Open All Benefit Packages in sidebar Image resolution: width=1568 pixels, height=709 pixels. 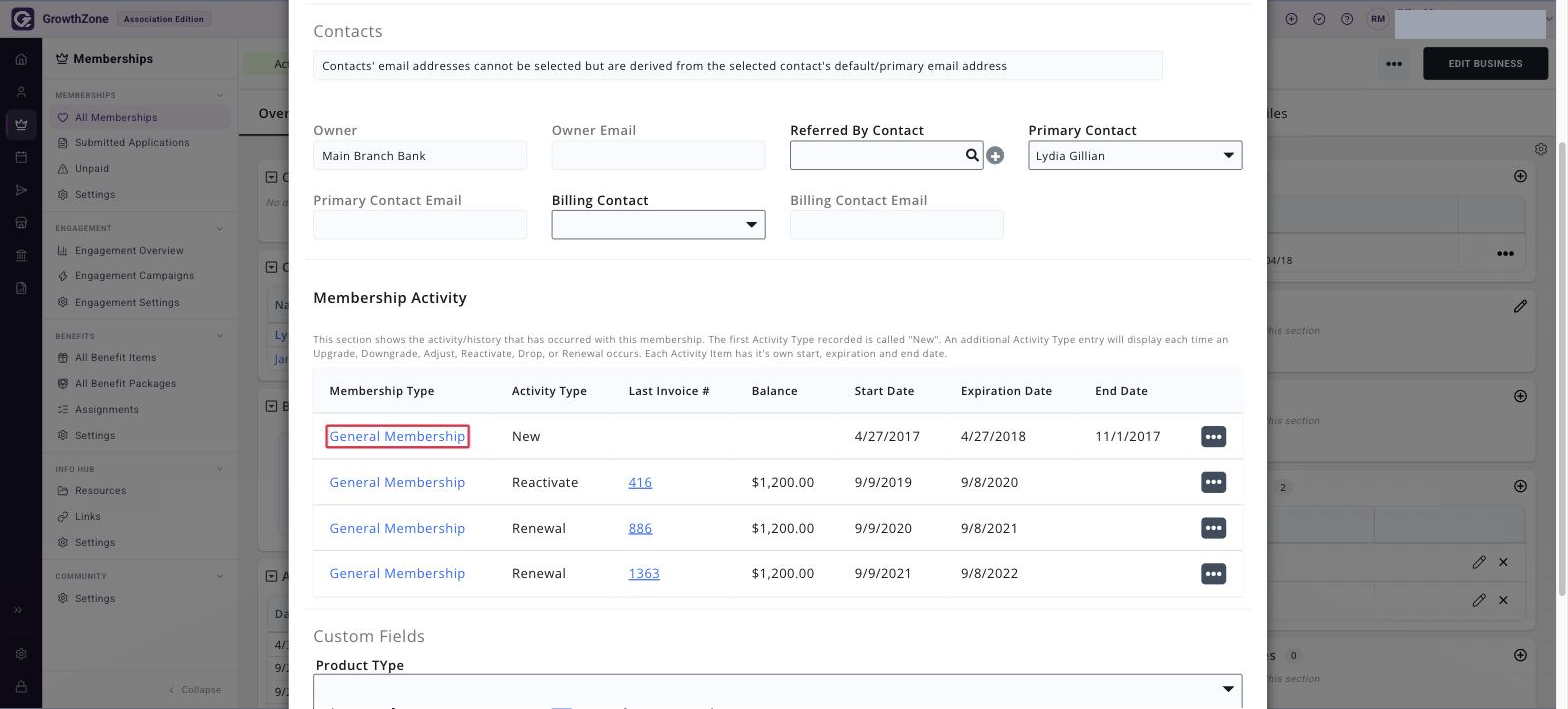coord(125,384)
